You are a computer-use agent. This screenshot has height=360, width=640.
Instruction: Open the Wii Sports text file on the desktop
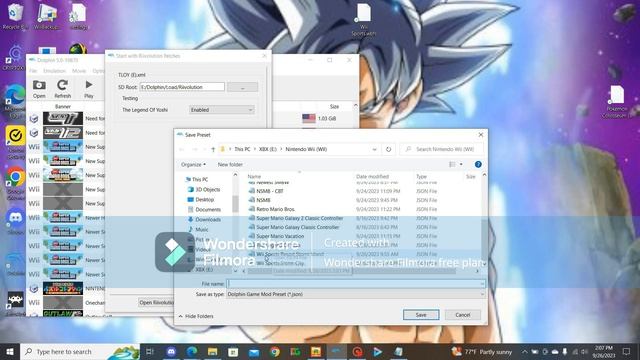363,20
